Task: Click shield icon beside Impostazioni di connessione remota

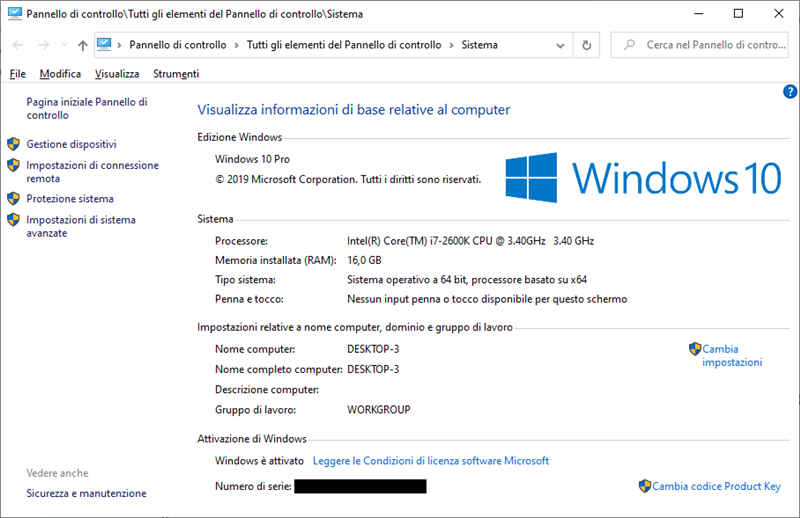Action: [x=13, y=165]
